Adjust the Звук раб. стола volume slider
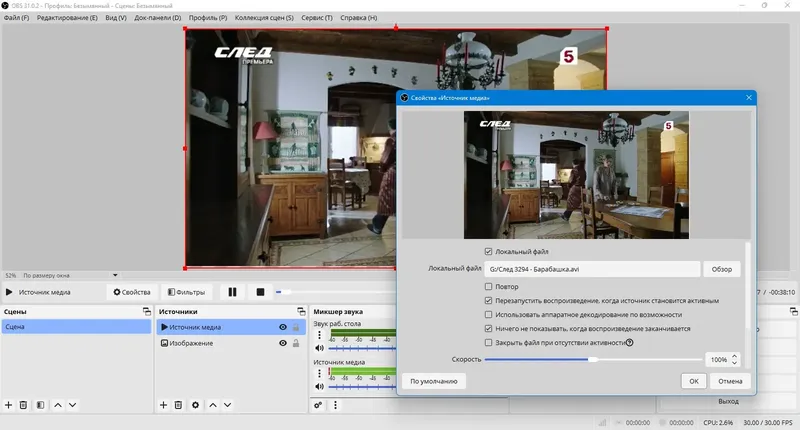 point(362,348)
